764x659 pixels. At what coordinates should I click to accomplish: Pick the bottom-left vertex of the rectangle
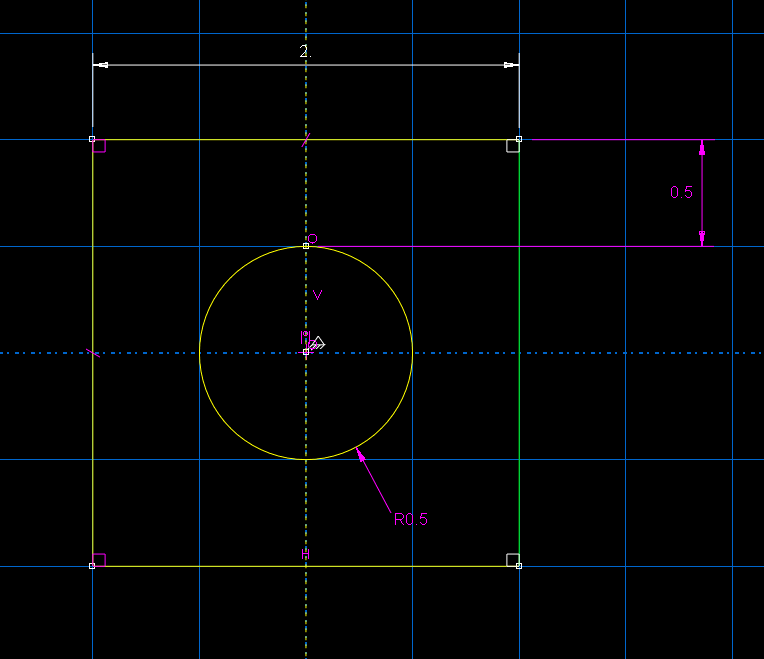[92, 566]
